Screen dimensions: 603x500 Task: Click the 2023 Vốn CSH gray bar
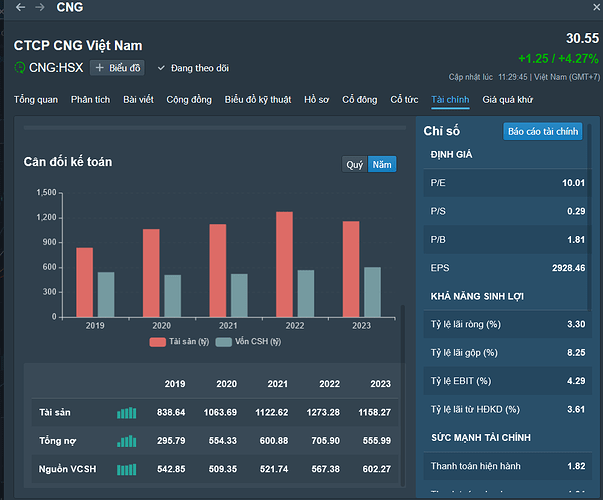pos(372,292)
